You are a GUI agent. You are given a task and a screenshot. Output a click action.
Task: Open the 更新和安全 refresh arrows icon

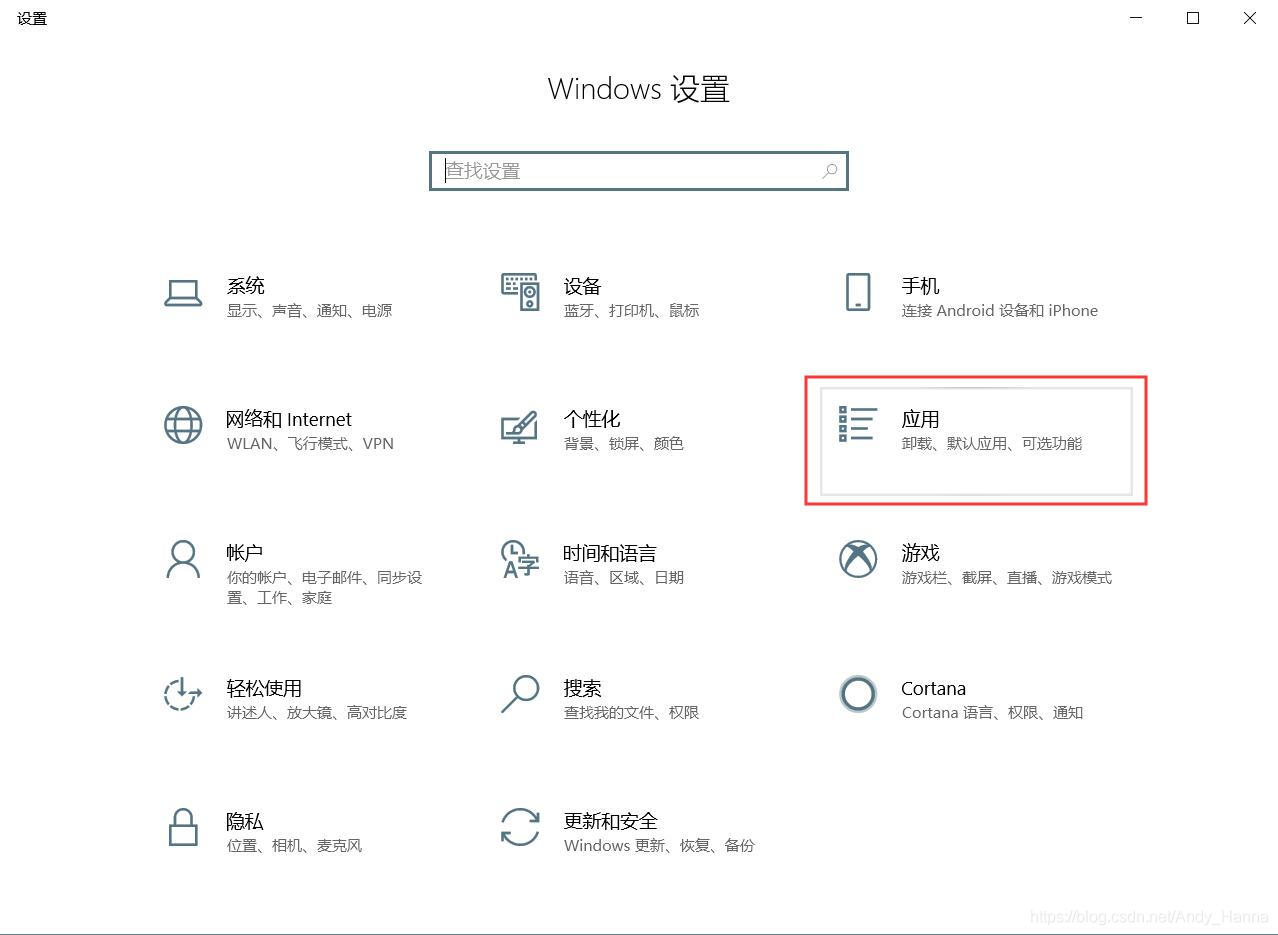[520, 828]
